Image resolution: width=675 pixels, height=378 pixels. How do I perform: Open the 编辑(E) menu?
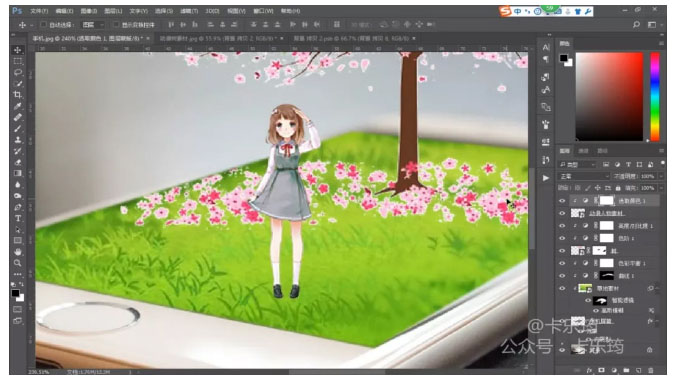pyautogui.click(x=64, y=11)
